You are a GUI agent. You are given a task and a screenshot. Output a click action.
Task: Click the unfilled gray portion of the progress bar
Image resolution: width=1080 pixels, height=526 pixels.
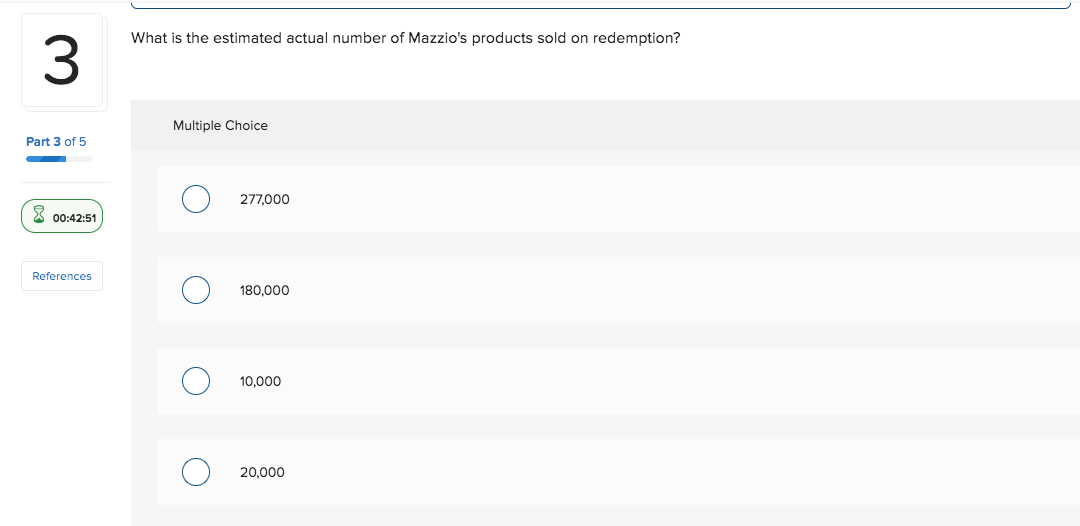(79, 159)
